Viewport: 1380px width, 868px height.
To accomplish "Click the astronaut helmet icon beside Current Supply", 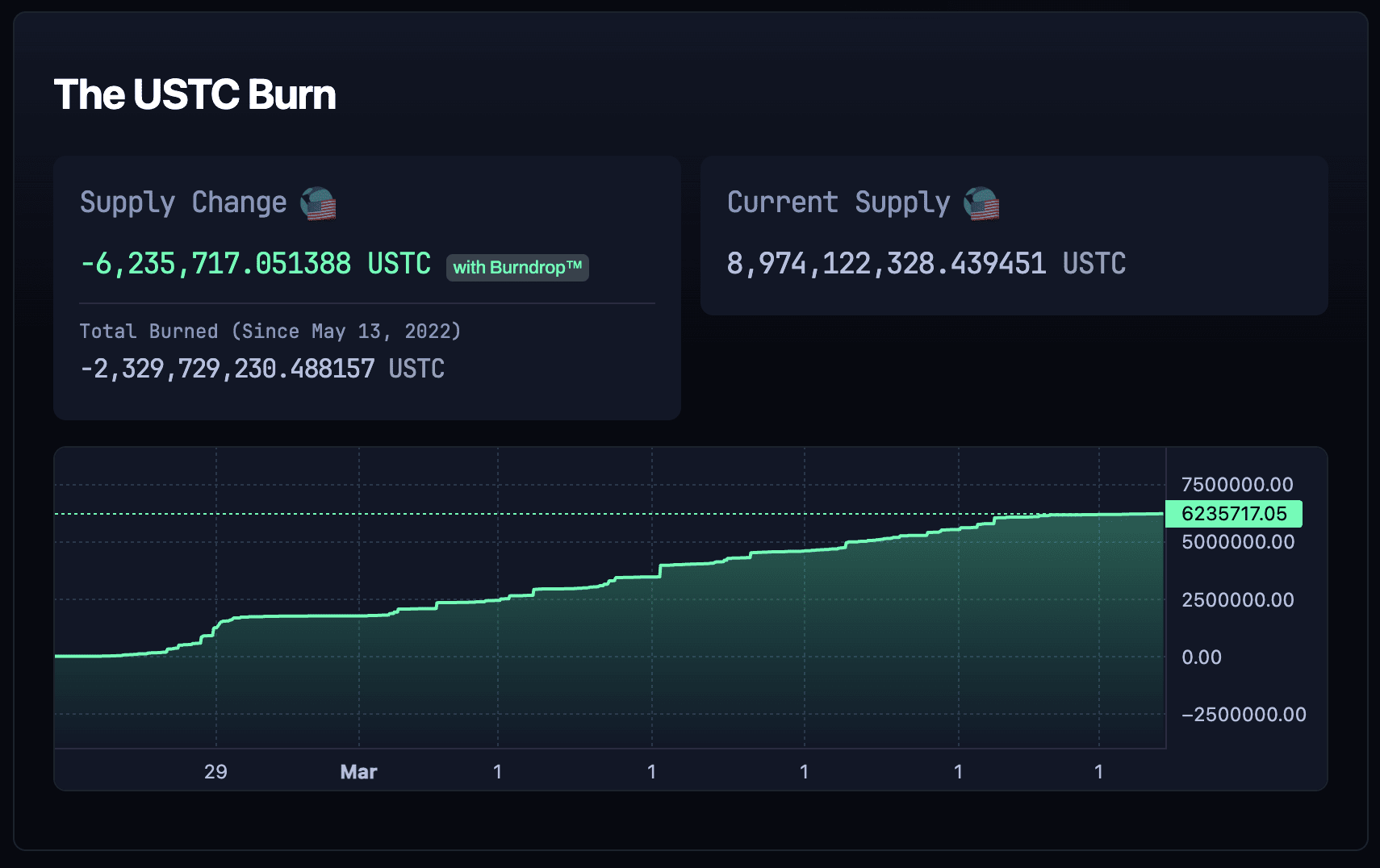I will (x=982, y=204).
